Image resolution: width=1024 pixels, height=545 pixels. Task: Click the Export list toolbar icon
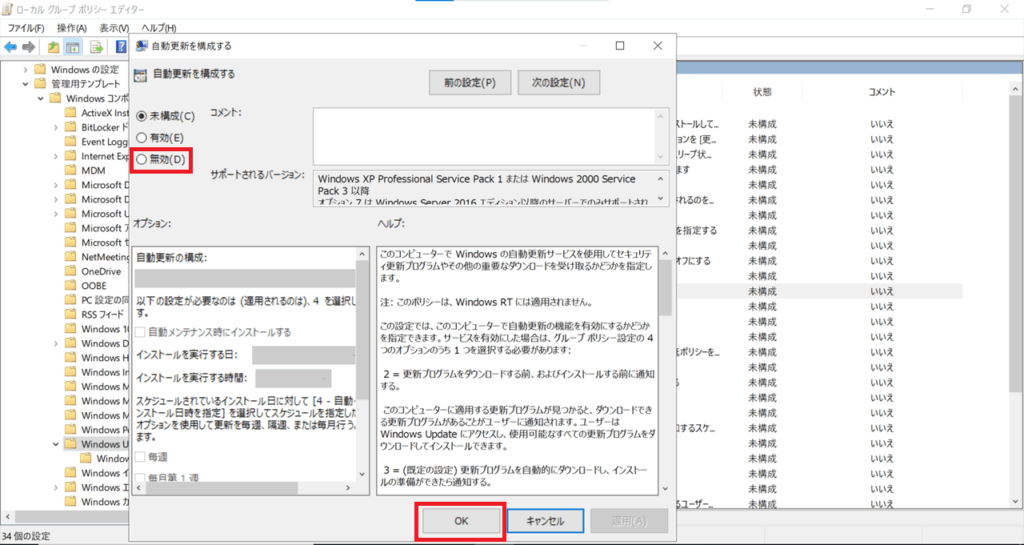(97, 47)
